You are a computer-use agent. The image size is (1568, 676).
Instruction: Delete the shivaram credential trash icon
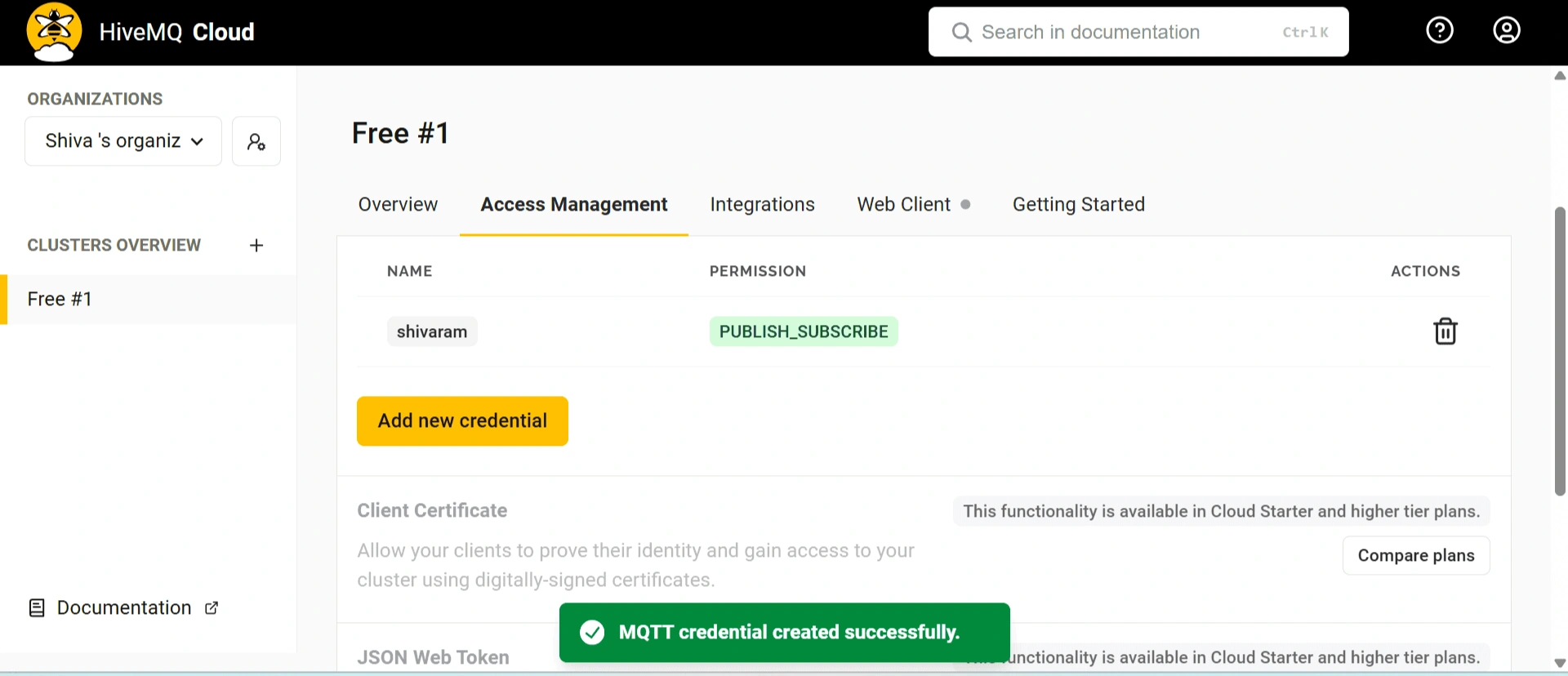pos(1445,331)
